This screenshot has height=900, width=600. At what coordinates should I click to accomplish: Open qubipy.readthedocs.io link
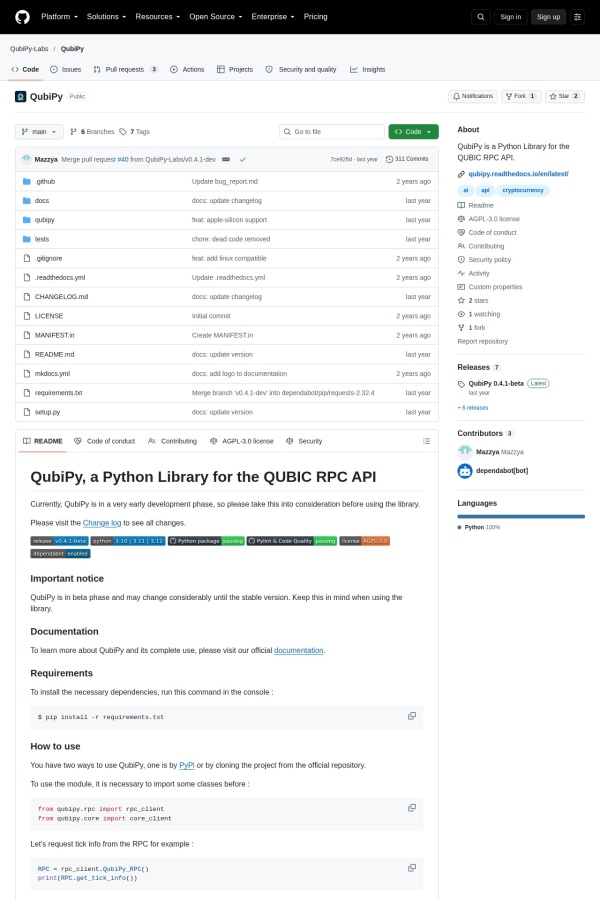[x=518, y=174]
